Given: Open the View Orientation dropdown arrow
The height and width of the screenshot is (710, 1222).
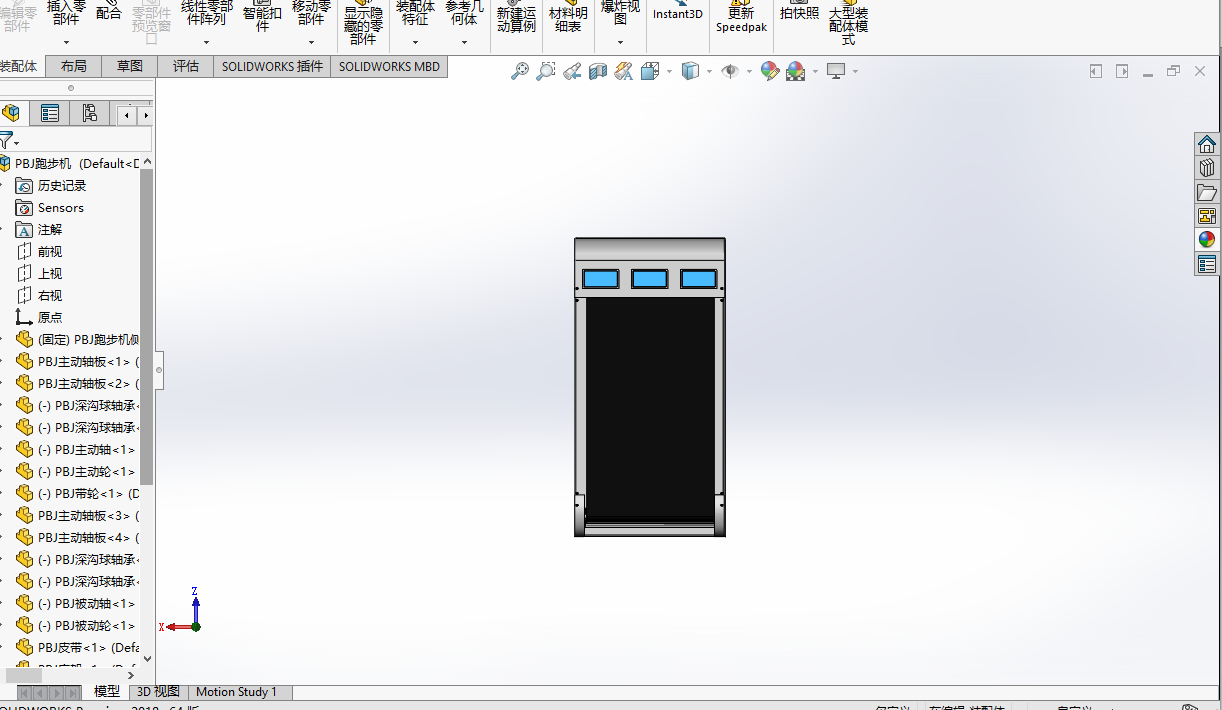Looking at the screenshot, I should click(669, 71).
